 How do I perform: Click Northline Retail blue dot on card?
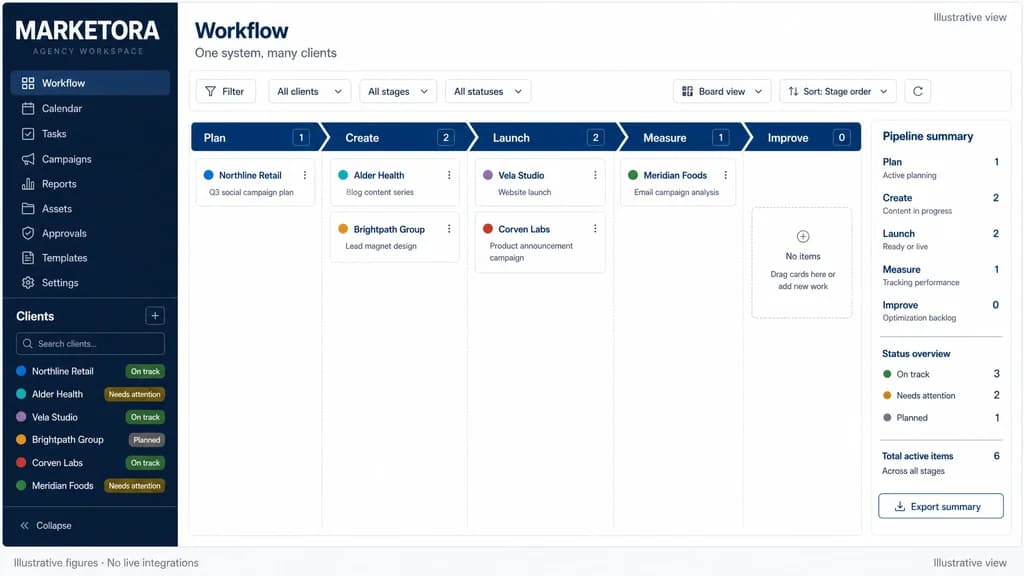pos(208,175)
